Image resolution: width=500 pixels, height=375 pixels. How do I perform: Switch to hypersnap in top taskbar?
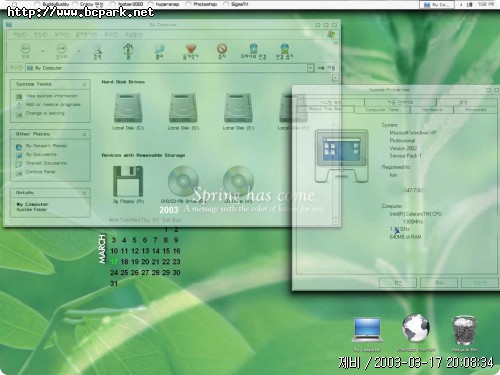(164, 4)
